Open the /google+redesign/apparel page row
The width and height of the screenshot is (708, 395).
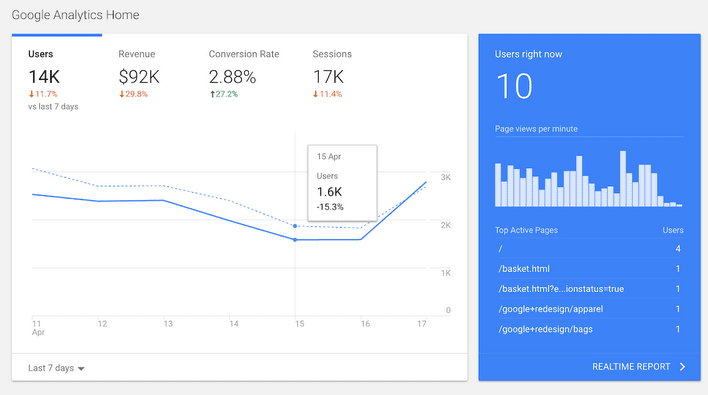[589, 309]
